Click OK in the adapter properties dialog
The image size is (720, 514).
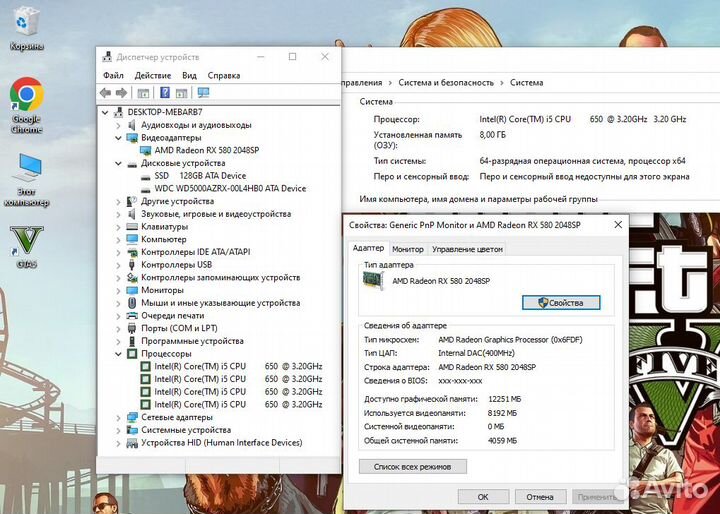(483, 497)
